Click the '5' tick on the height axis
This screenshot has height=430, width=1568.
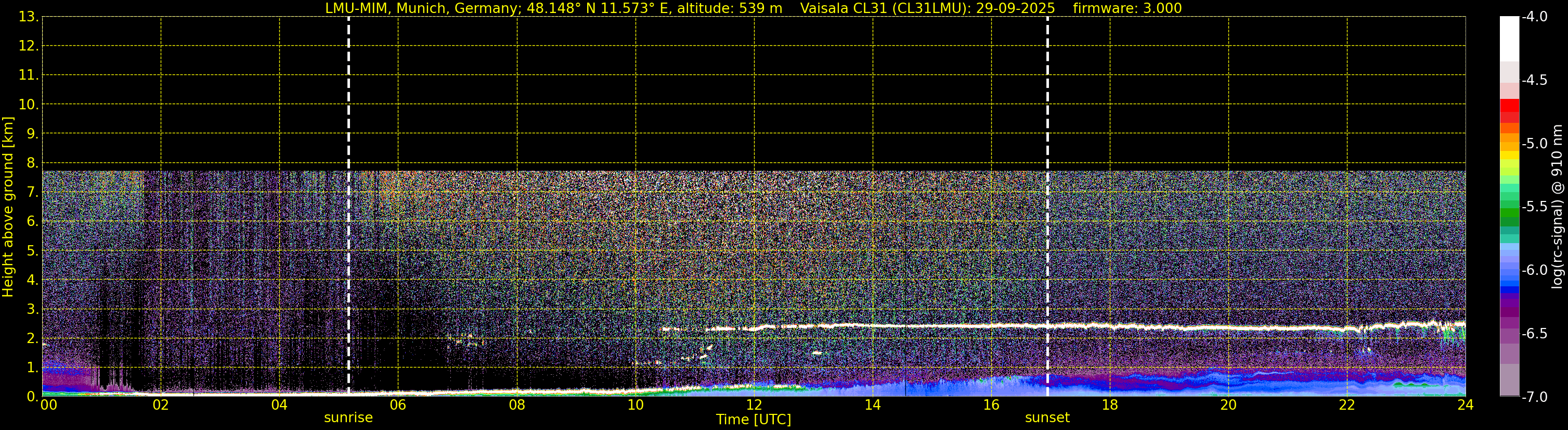[32, 251]
